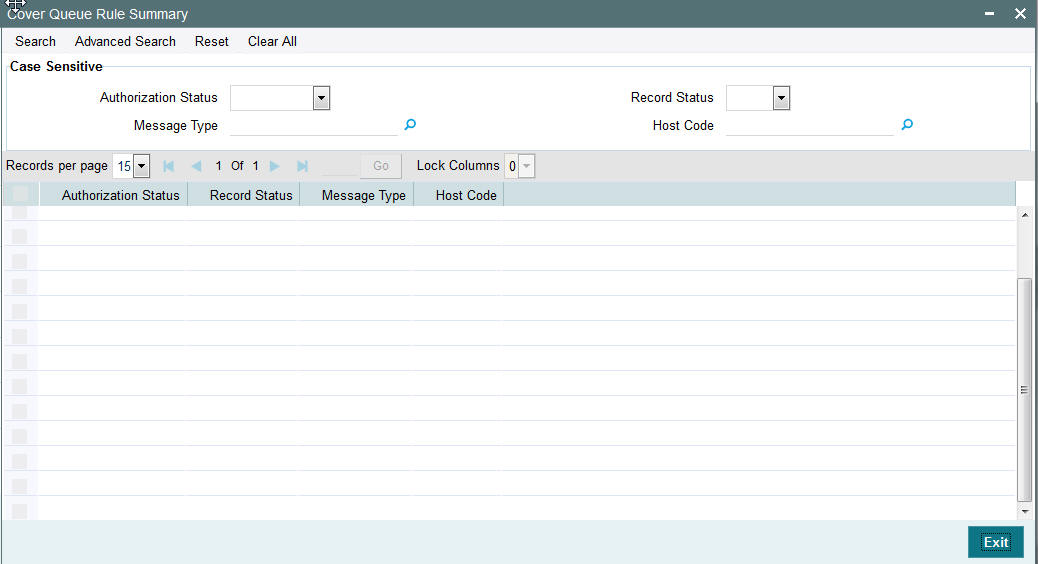Click the Host Code input field
The width and height of the screenshot is (1038, 564).
(x=810, y=126)
